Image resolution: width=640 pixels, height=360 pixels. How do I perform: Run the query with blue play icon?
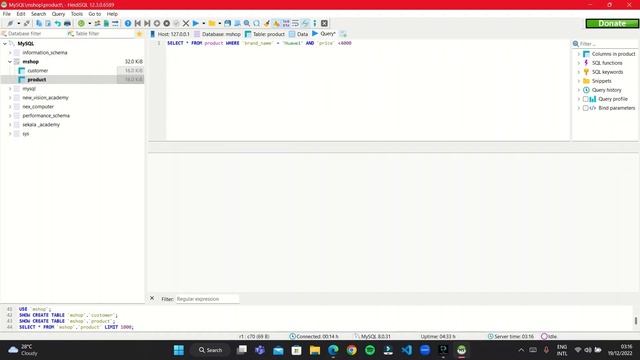click(196, 23)
